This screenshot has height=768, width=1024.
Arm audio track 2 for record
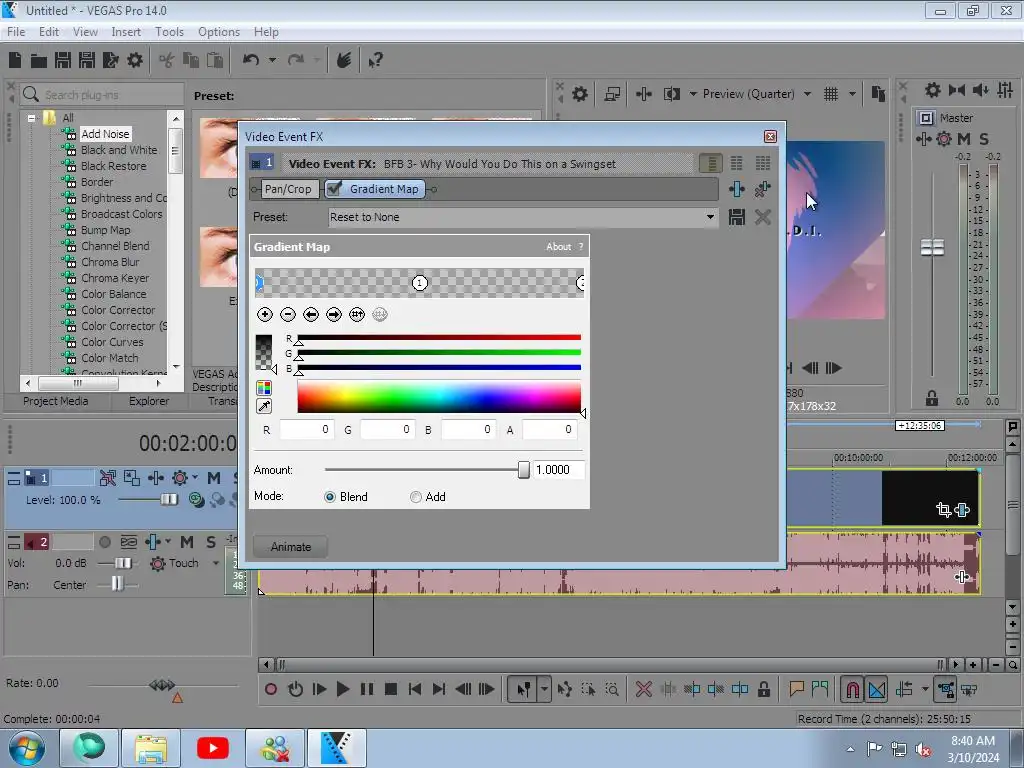point(104,542)
